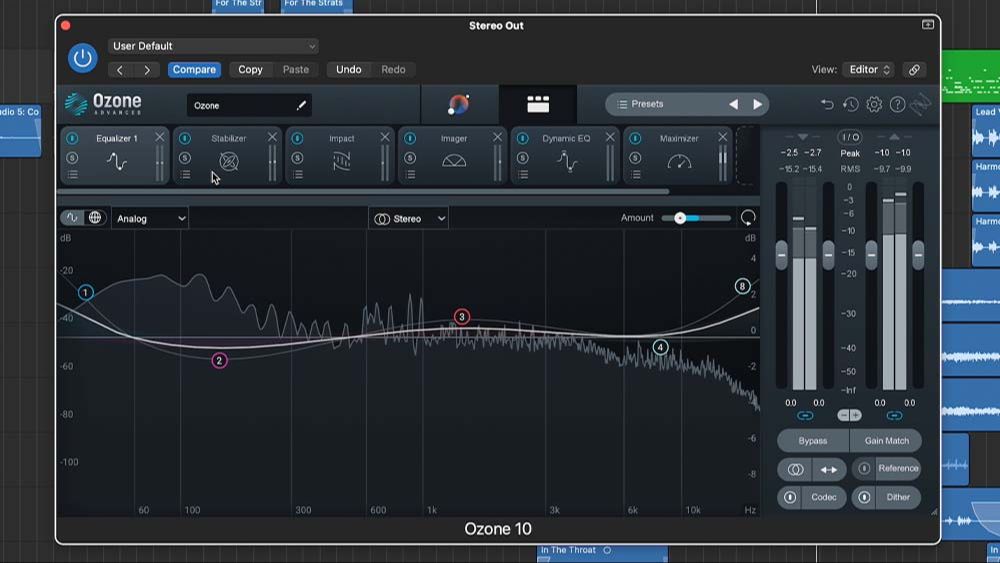This screenshot has height=563, width=1000.
Task: Open the undo history clock icon
Action: 850,104
